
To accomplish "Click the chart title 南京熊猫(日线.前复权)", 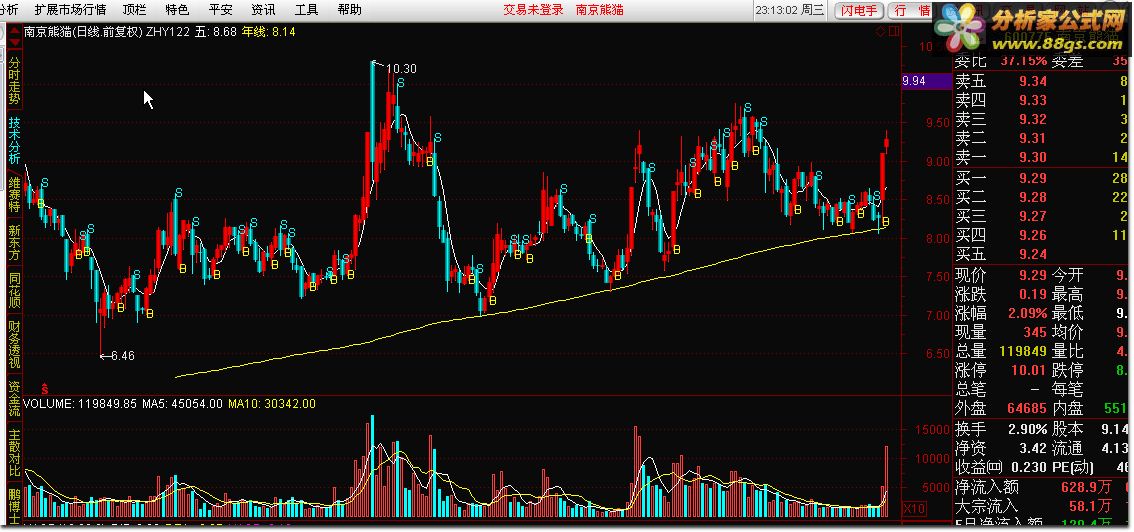I will click(x=82, y=32).
